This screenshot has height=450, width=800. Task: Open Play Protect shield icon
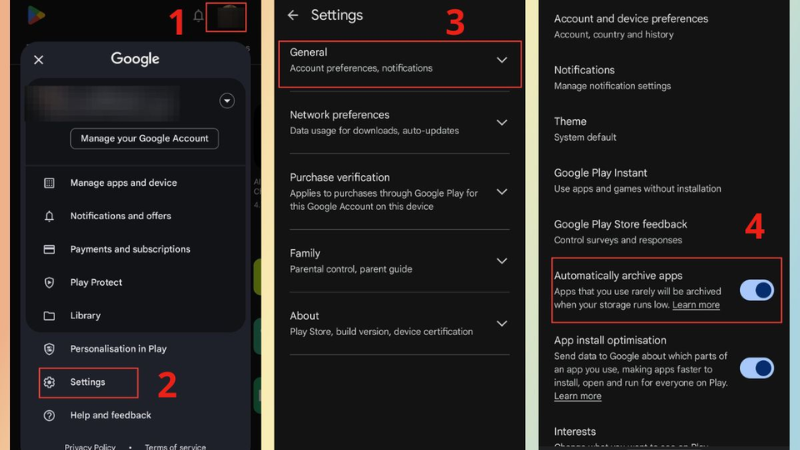(49, 283)
